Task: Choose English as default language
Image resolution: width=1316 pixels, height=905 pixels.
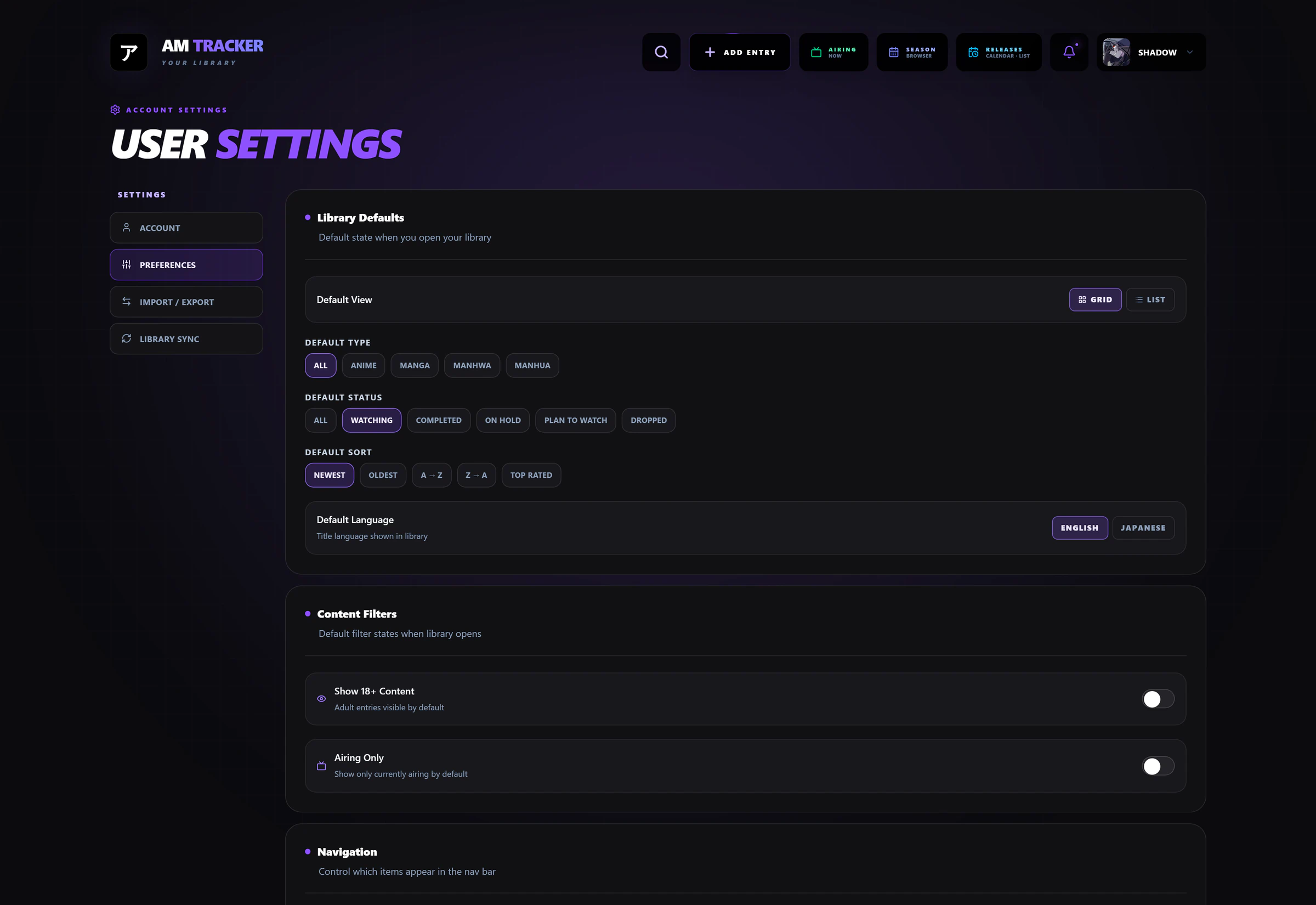Action: (x=1080, y=528)
